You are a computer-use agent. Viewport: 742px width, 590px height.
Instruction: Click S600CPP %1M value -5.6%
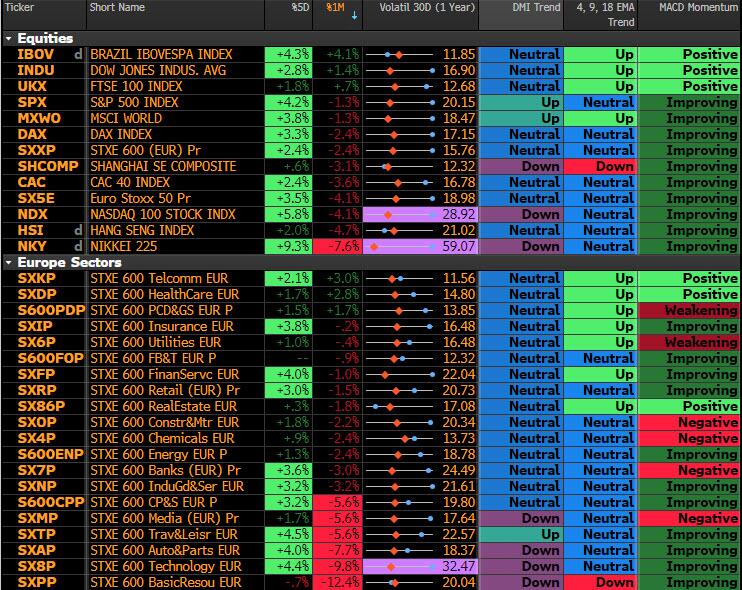[x=337, y=502]
